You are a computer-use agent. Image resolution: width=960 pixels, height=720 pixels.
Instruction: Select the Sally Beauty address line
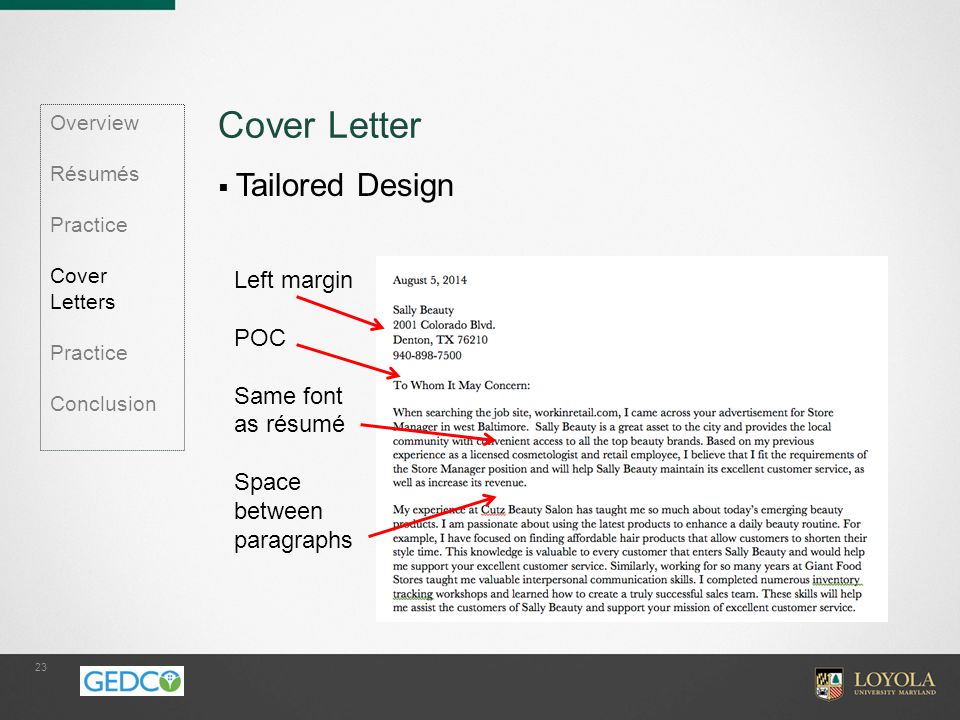tap(423, 310)
